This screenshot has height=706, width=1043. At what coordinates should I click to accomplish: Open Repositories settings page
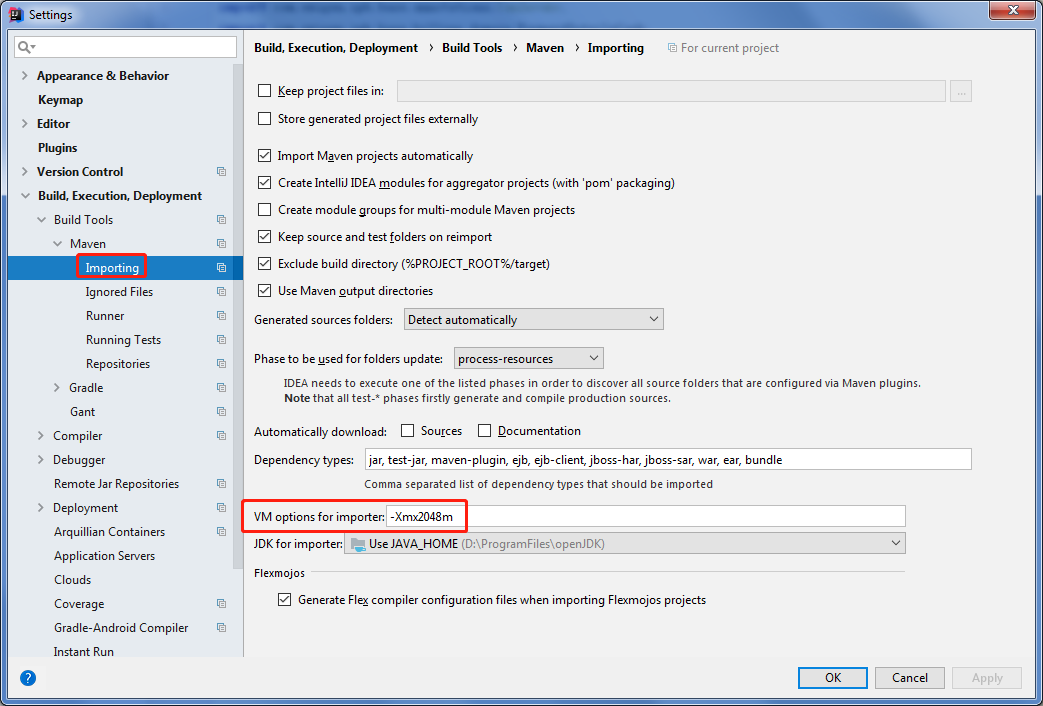(x=118, y=363)
